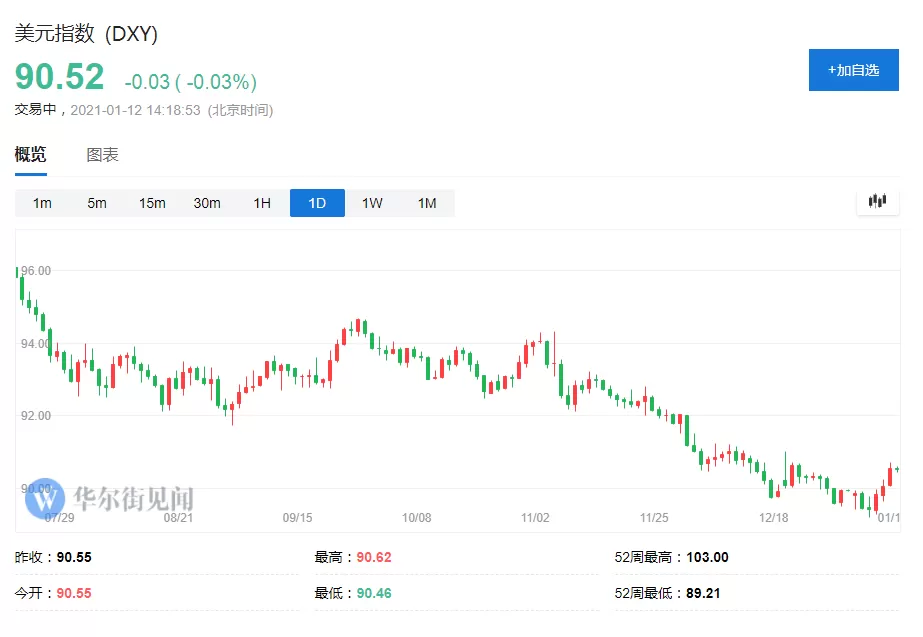Switch to the 图表 chart tab

click(102, 155)
